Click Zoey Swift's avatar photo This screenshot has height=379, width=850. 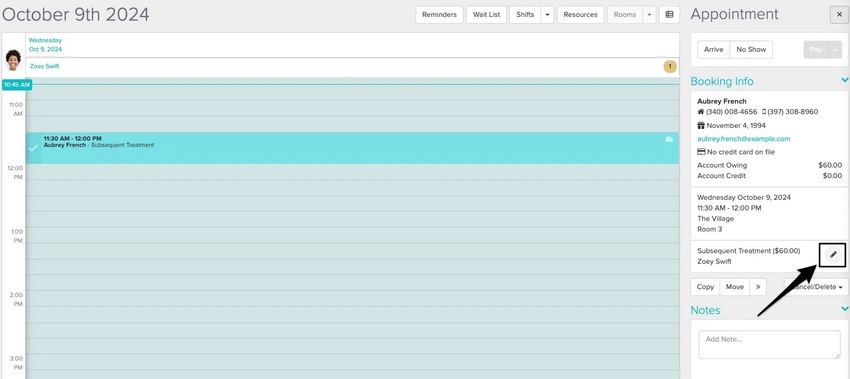click(13, 60)
